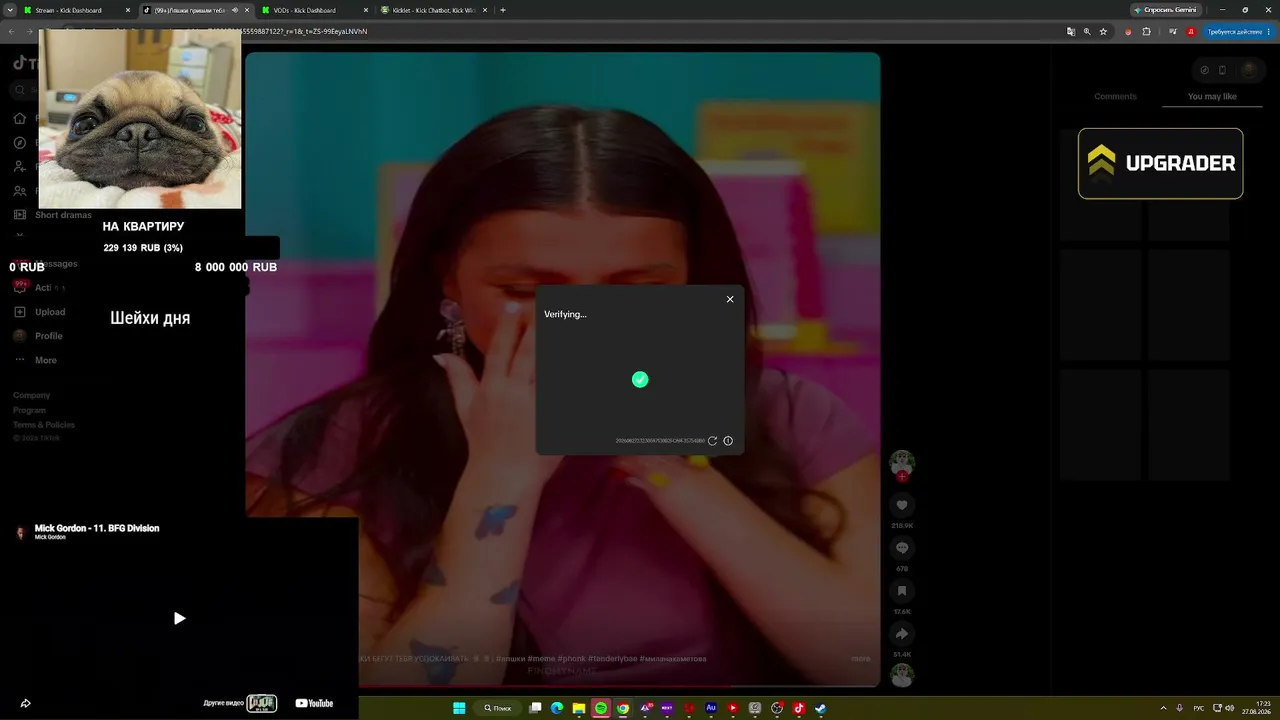This screenshot has height=720, width=1280.
Task: Open the Windows Start menu
Action: pyautogui.click(x=459, y=708)
